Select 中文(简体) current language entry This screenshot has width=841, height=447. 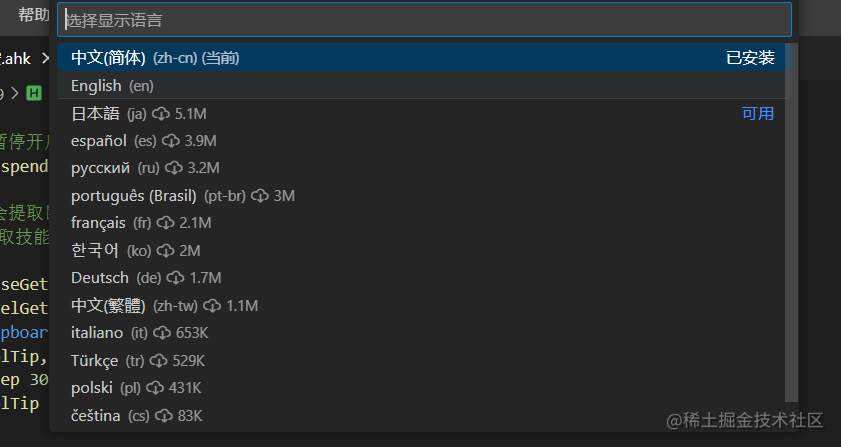click(x=155, y=58)
